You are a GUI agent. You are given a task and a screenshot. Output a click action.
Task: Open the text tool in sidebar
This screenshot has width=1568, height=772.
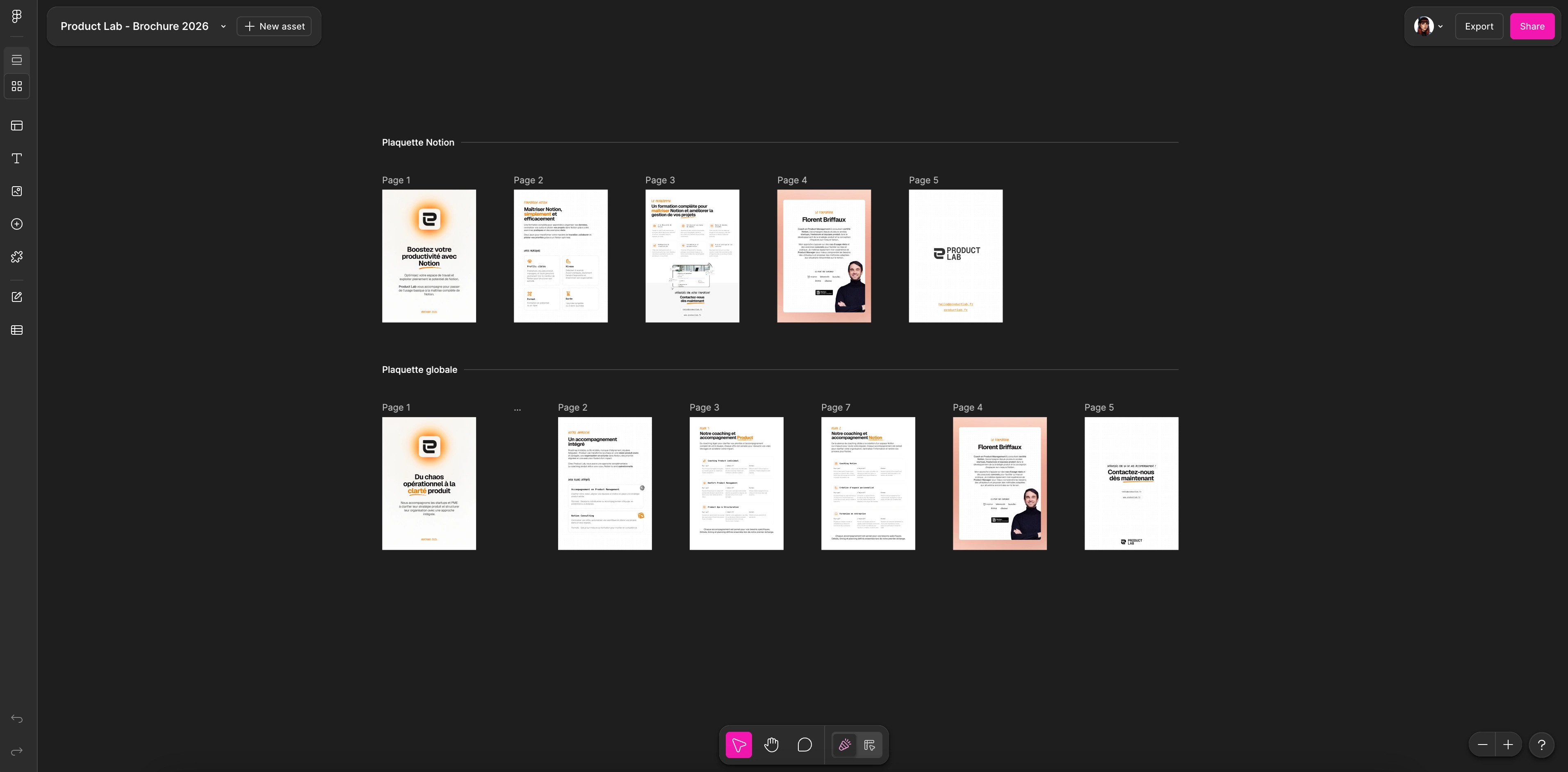pyautogui.click(x=17, y=158)
